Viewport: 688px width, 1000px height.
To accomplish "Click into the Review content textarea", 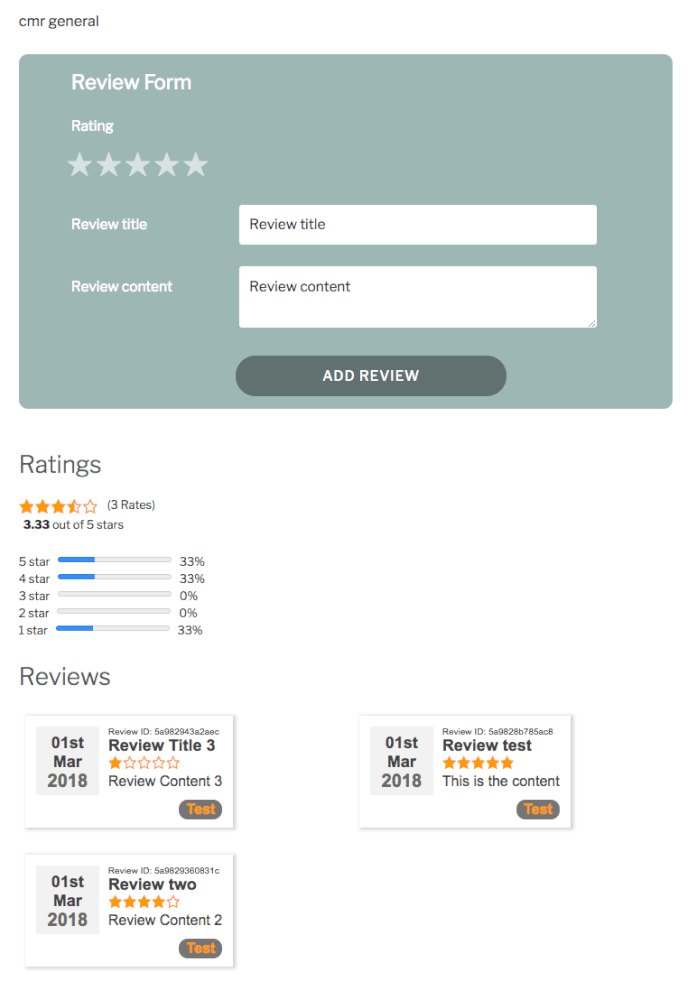I will point(418,297).
